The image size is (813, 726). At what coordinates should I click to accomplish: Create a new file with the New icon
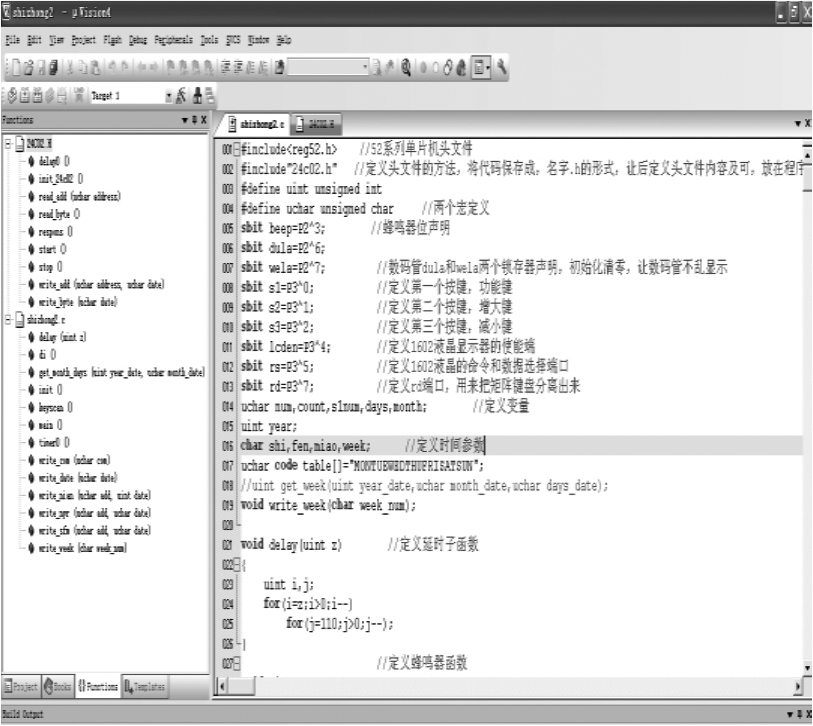point(16,67)
